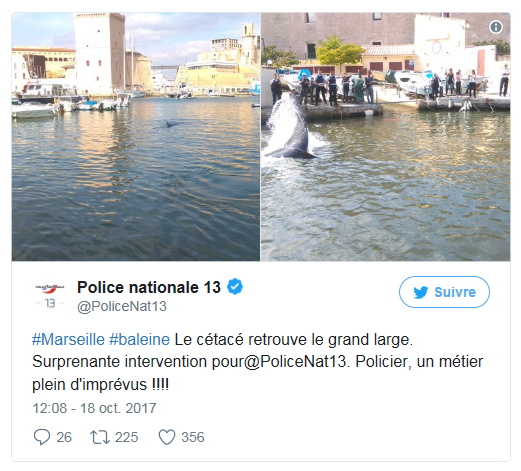Open the #Marseille hashtag
Viewport: 521px width, 471px height.
(68, 340)
